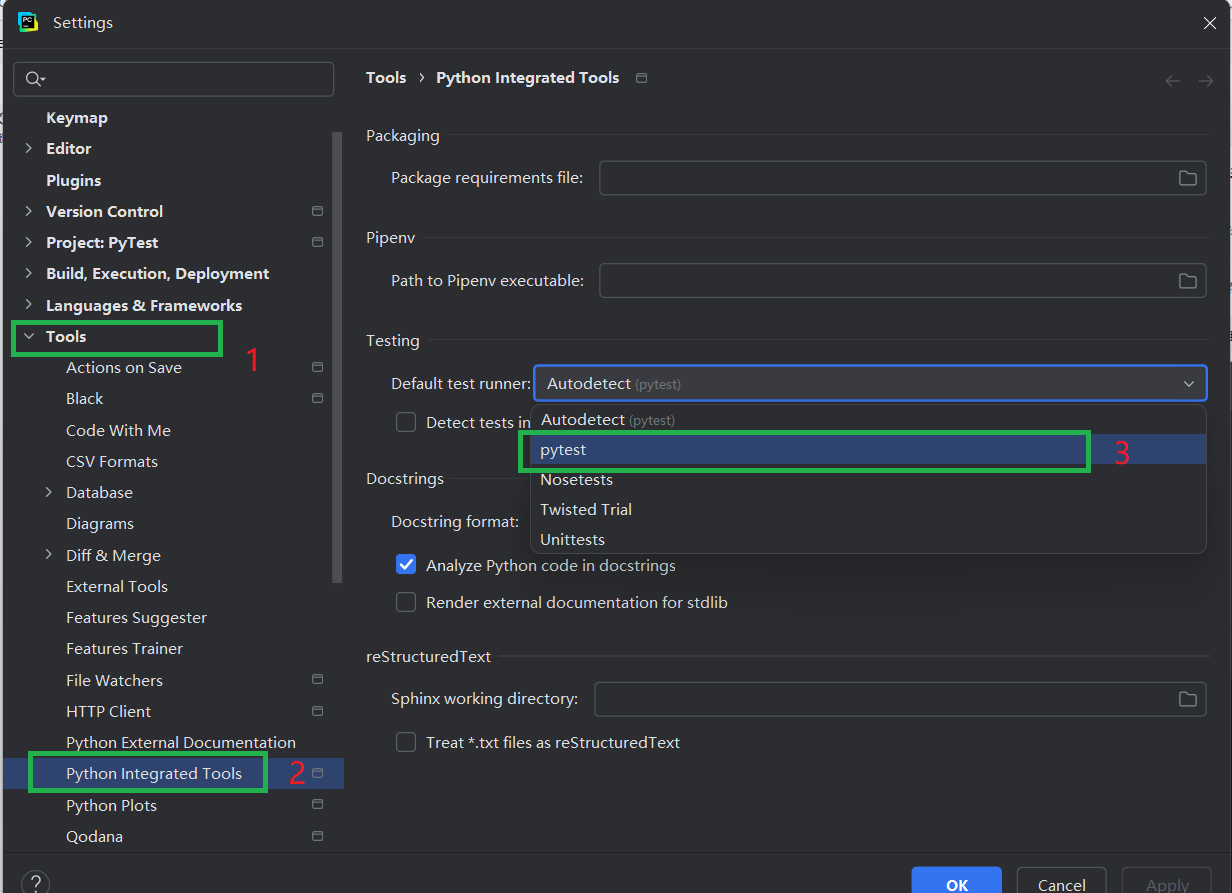Click project-scope icon next to Version Control

tap(318, 212)
